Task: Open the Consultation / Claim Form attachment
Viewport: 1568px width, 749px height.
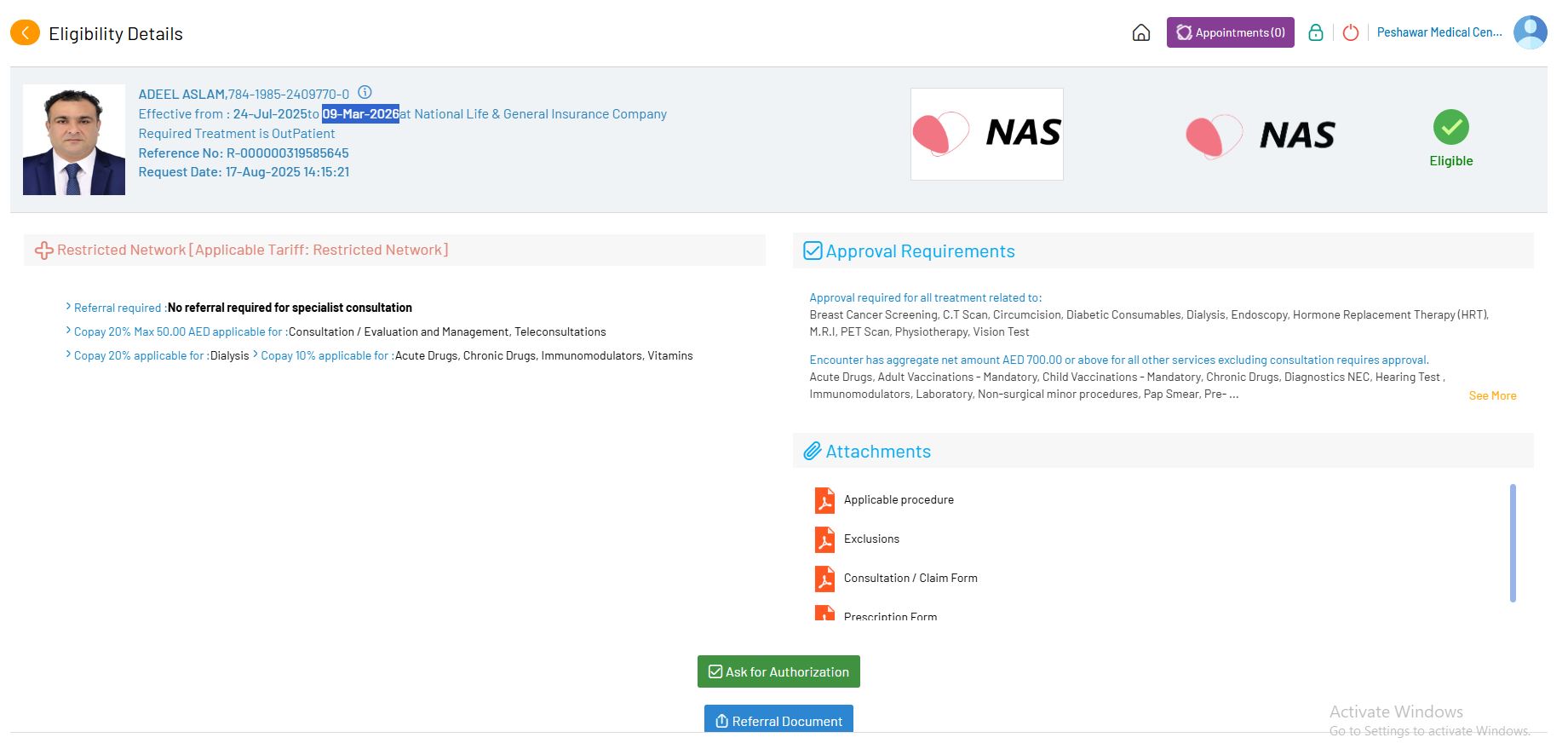Action: click(910, 579)
